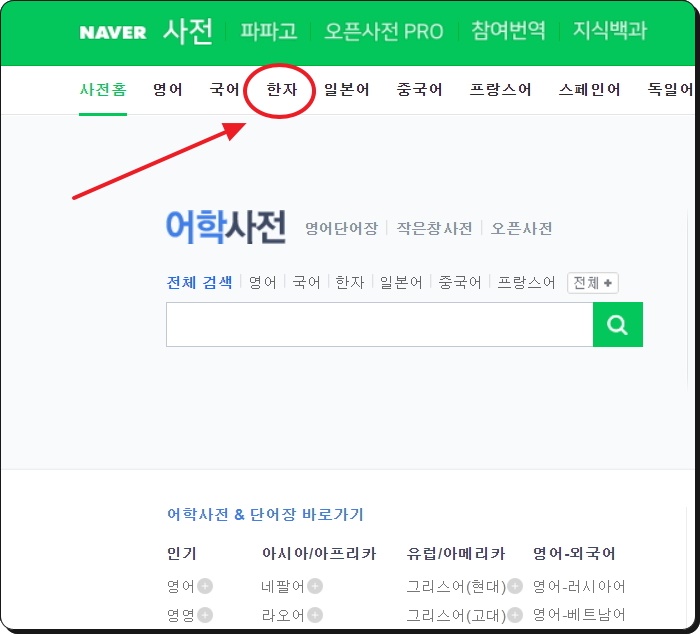Click the 영어-외국어 column heading
The height and width of the screenshot is (634, 700).
pyautogui.click(x=574, y=554)
